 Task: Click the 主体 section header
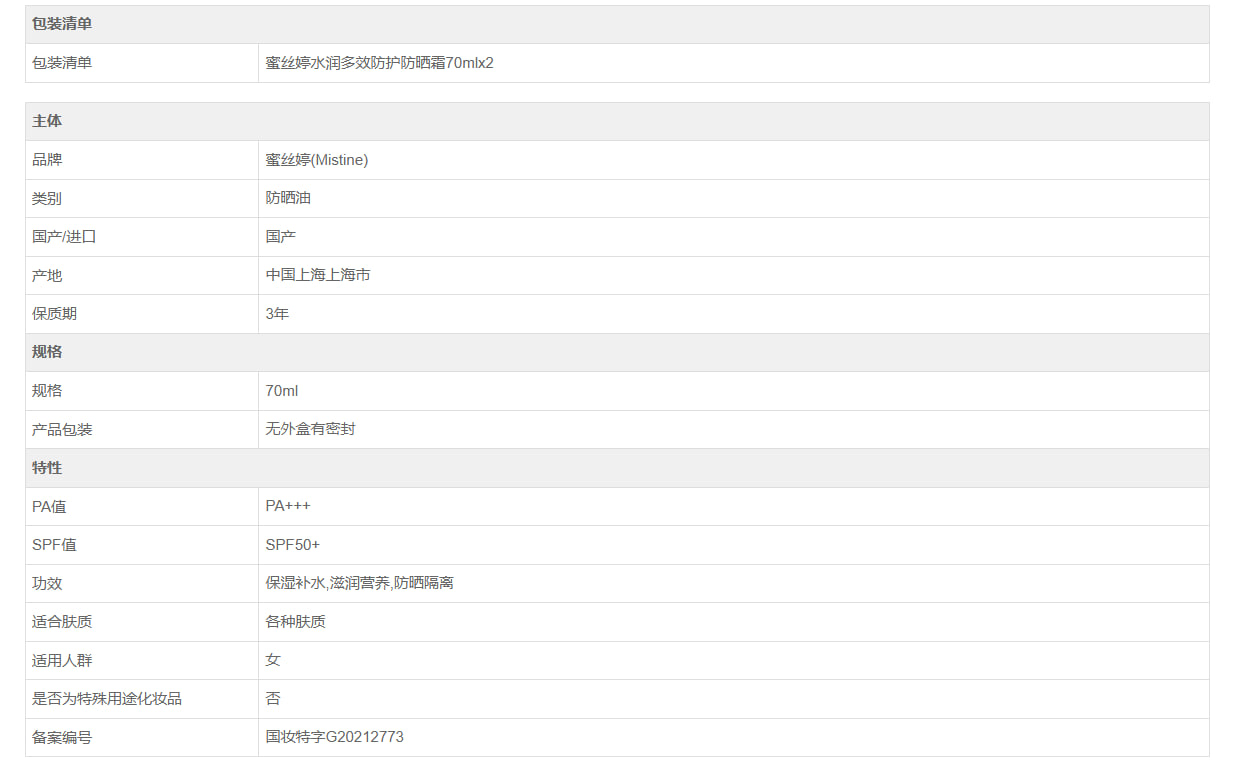(47, 121)
